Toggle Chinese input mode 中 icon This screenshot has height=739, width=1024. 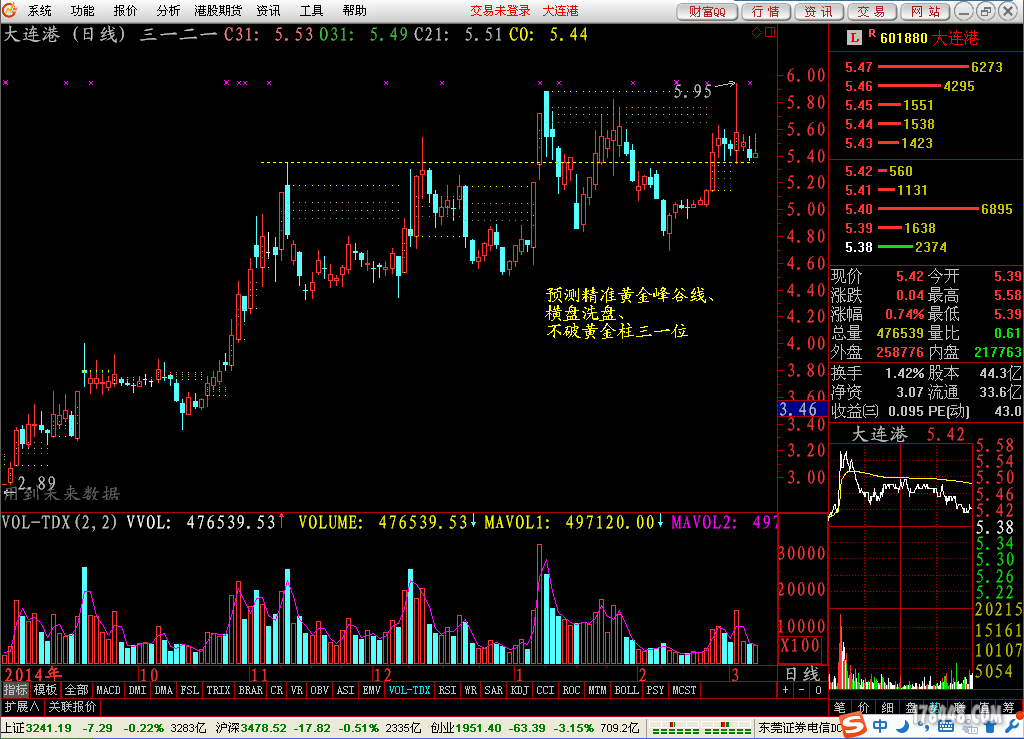[880, 726]
